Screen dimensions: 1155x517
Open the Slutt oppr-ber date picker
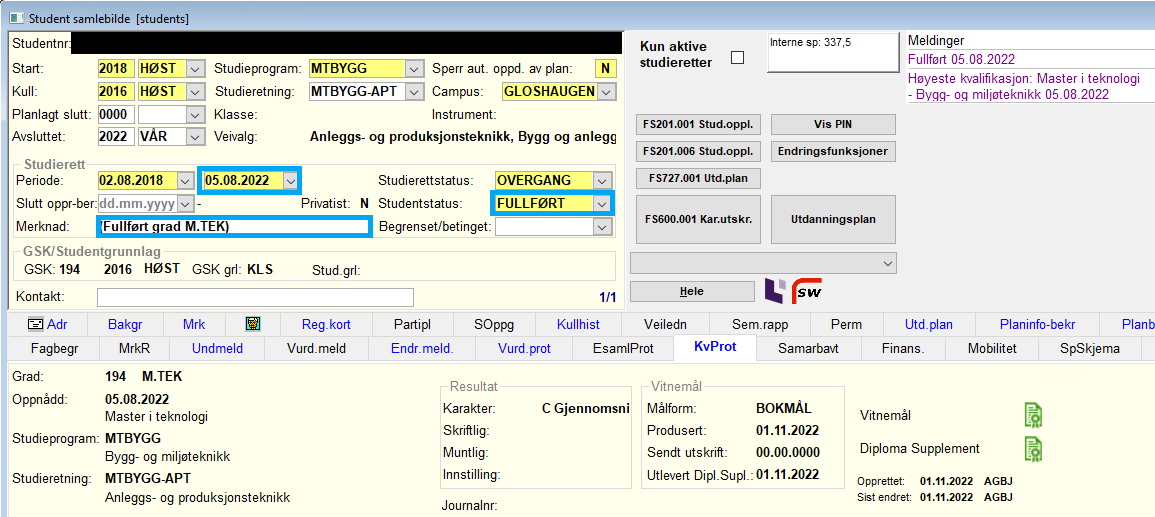coord(186,203)
